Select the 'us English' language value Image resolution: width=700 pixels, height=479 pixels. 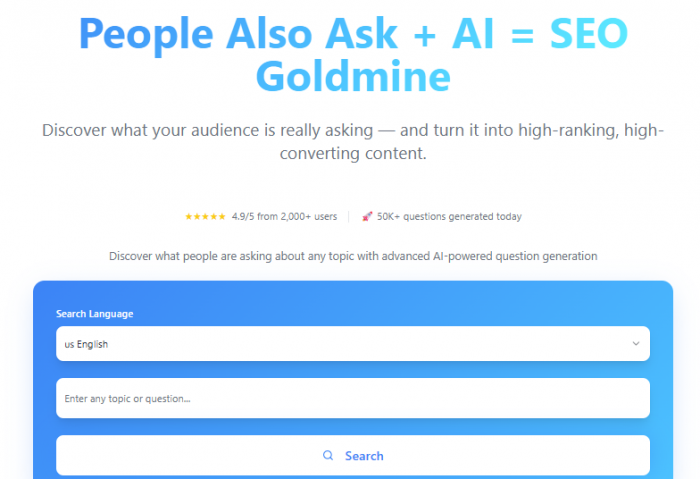tap(86, 344)
